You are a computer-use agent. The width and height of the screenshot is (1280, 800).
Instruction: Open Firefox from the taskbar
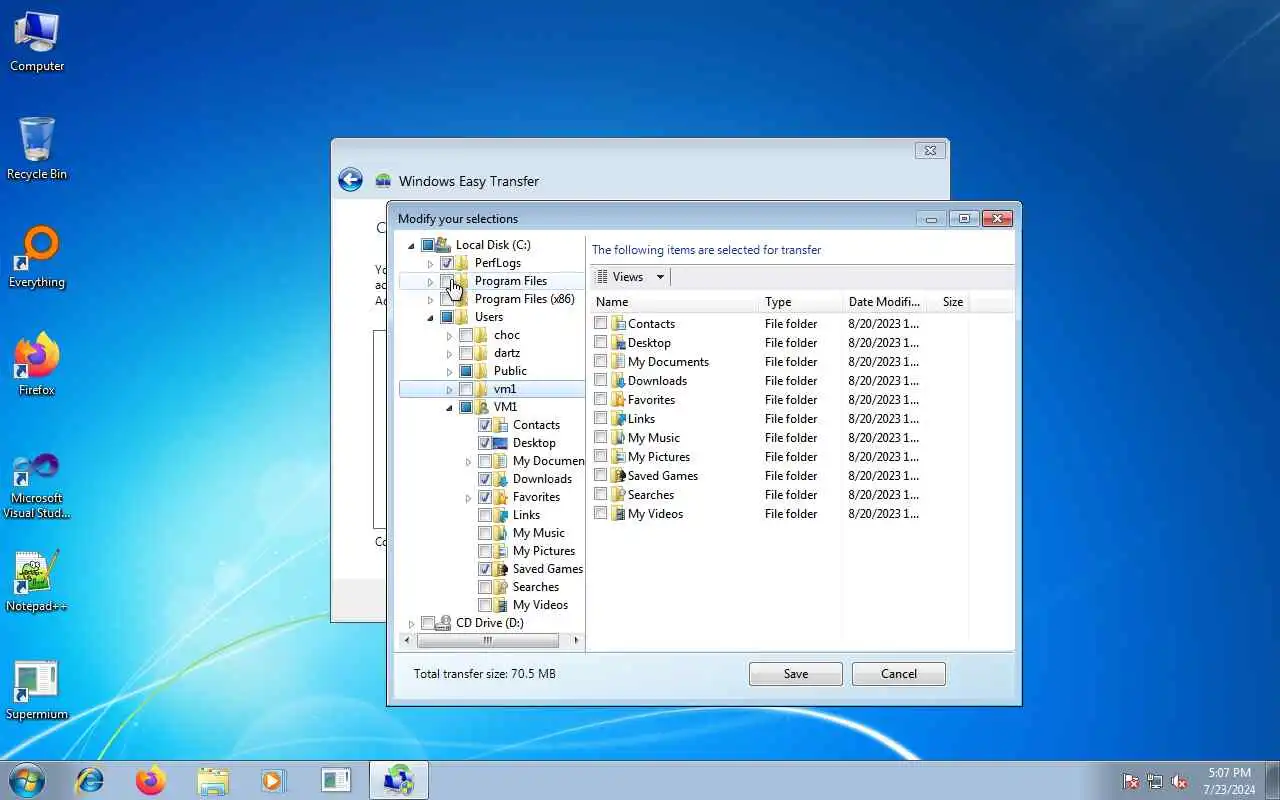point(151,780)
